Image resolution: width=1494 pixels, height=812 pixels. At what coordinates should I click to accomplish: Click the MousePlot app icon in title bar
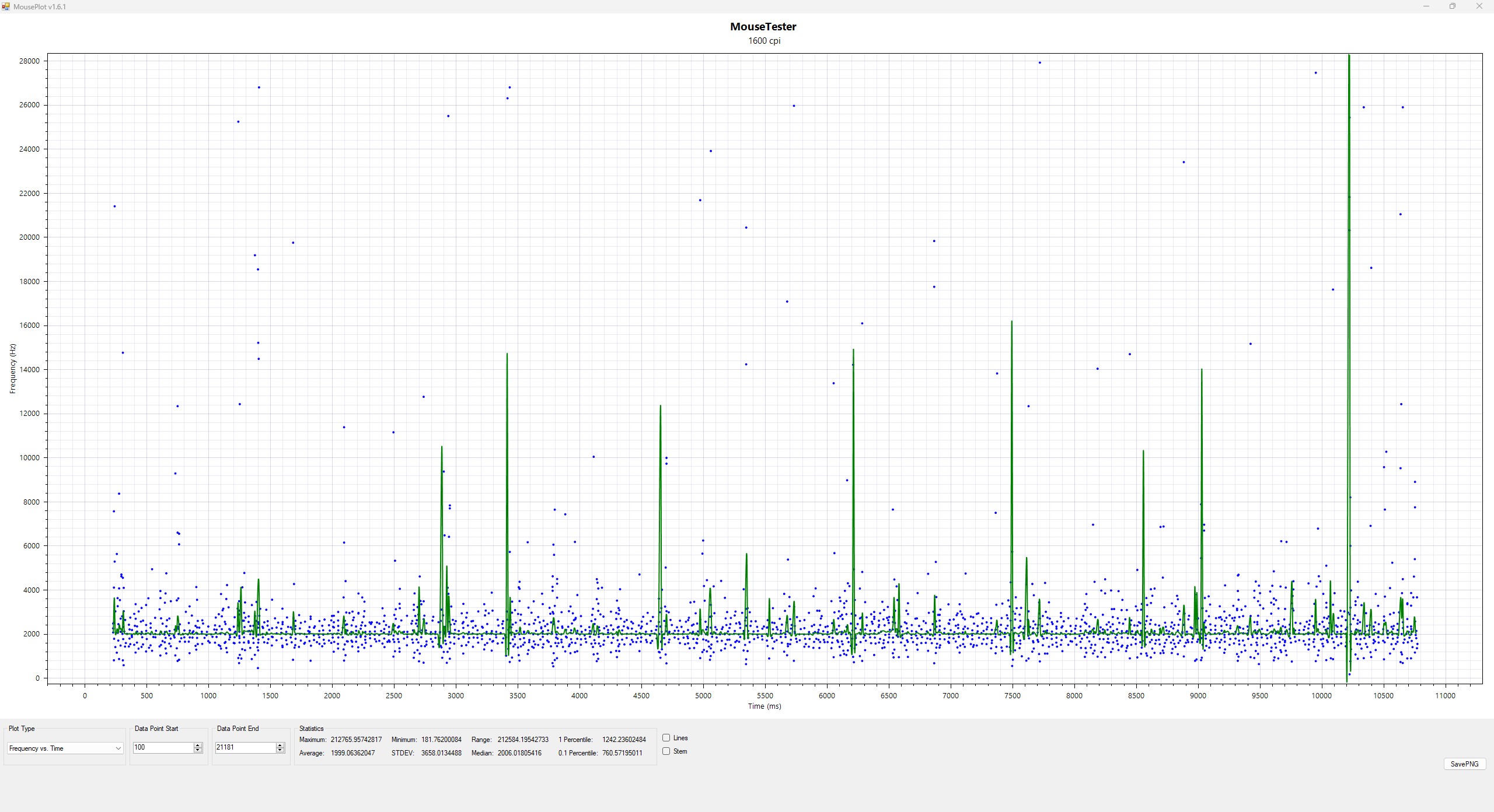click(x=6, y=6)
